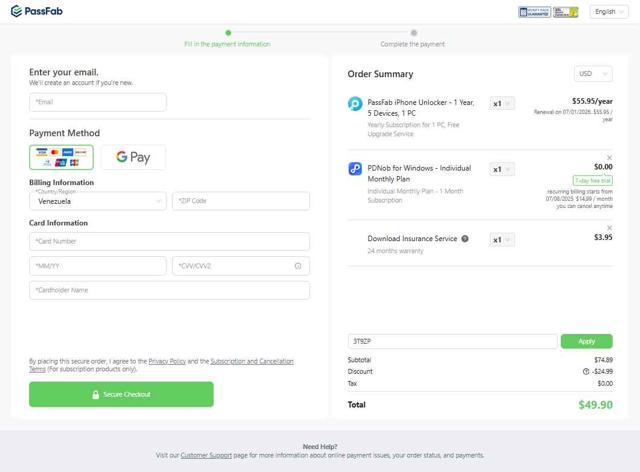Click the Email input field
The image size is (640, 472).
[x=98, y=102]
